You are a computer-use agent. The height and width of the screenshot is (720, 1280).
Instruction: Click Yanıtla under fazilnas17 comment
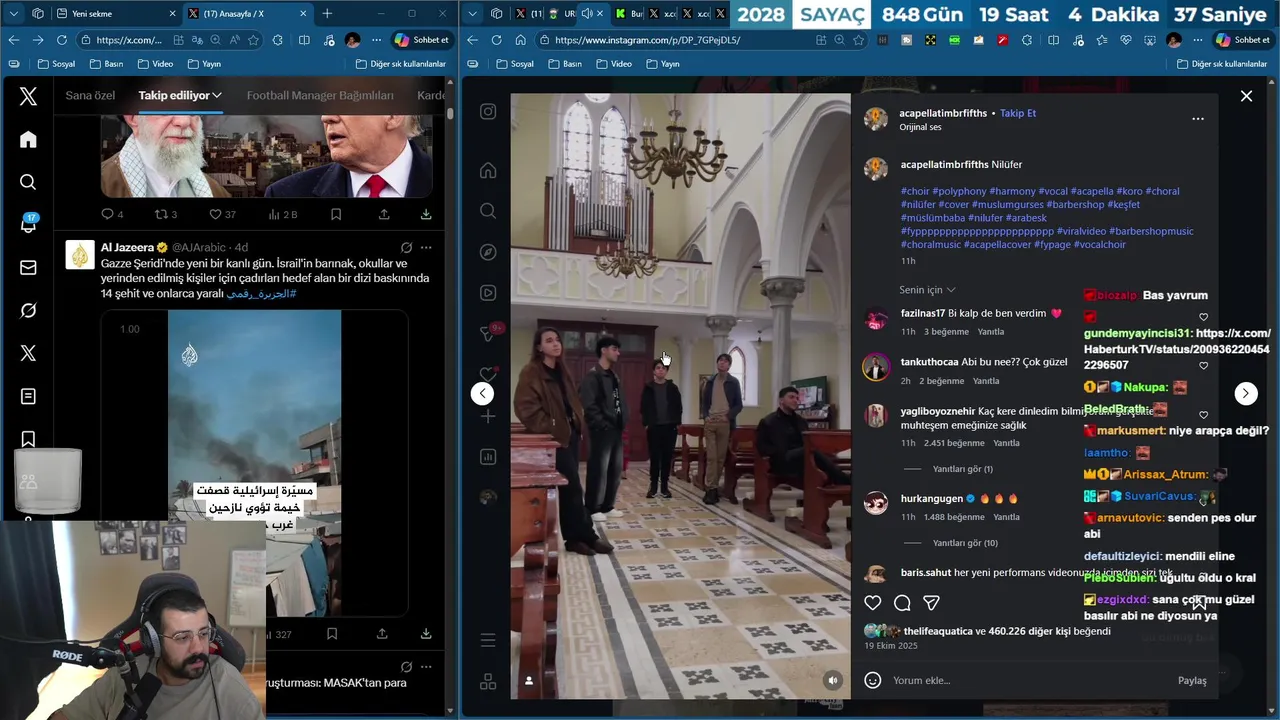coord(991,332)
